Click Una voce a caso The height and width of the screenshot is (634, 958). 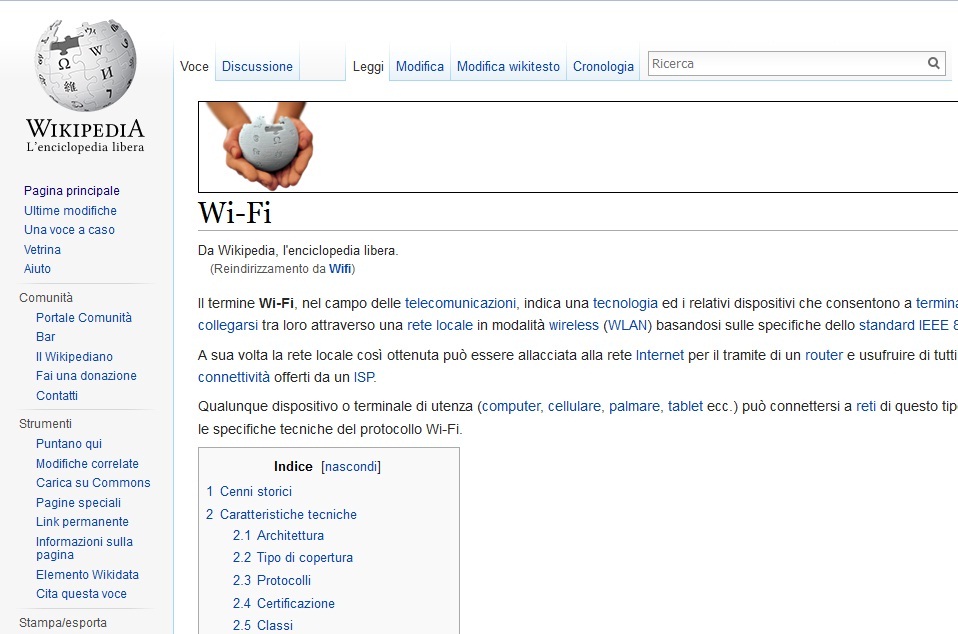tap(69, 230)
